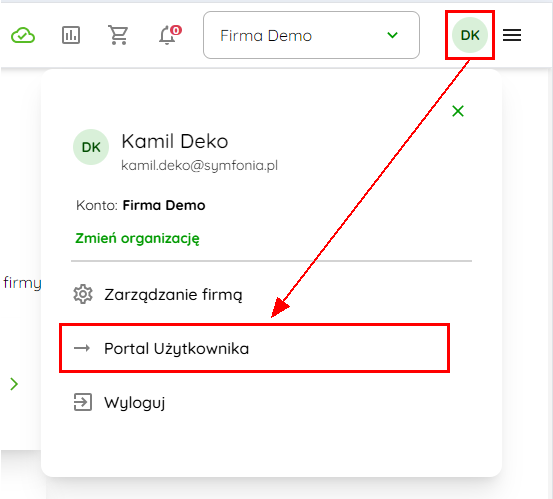This screenshot has width=553, height=499.
Task: Expand the green chevron on left edge
Action: pos(14,384)
